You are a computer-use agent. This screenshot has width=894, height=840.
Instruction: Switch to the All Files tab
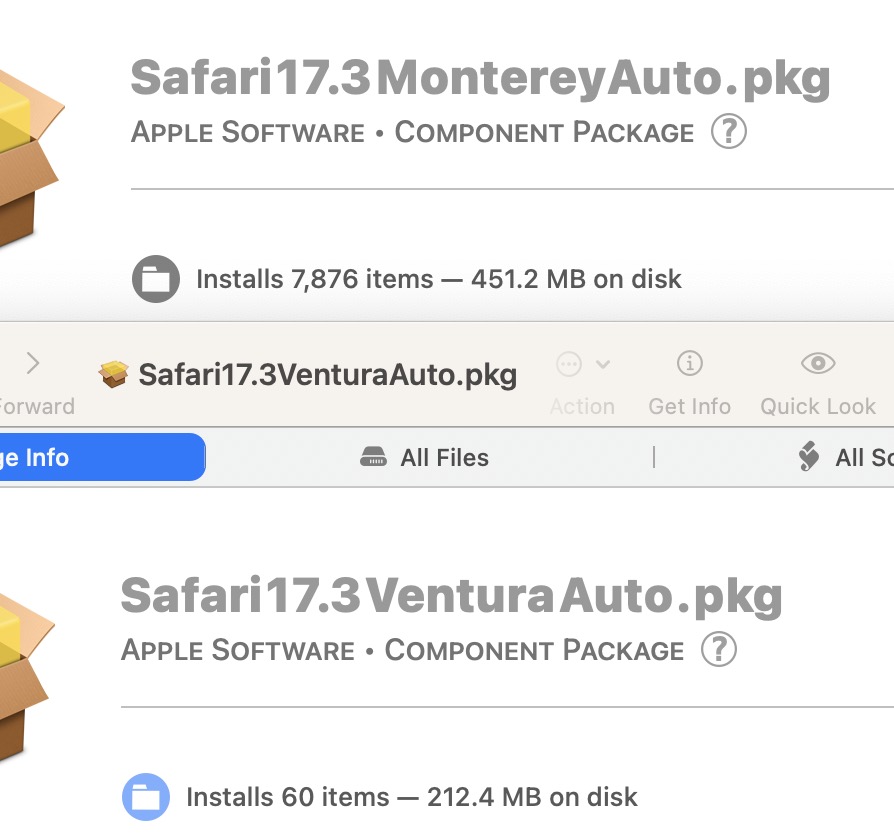tap(425, 458)
